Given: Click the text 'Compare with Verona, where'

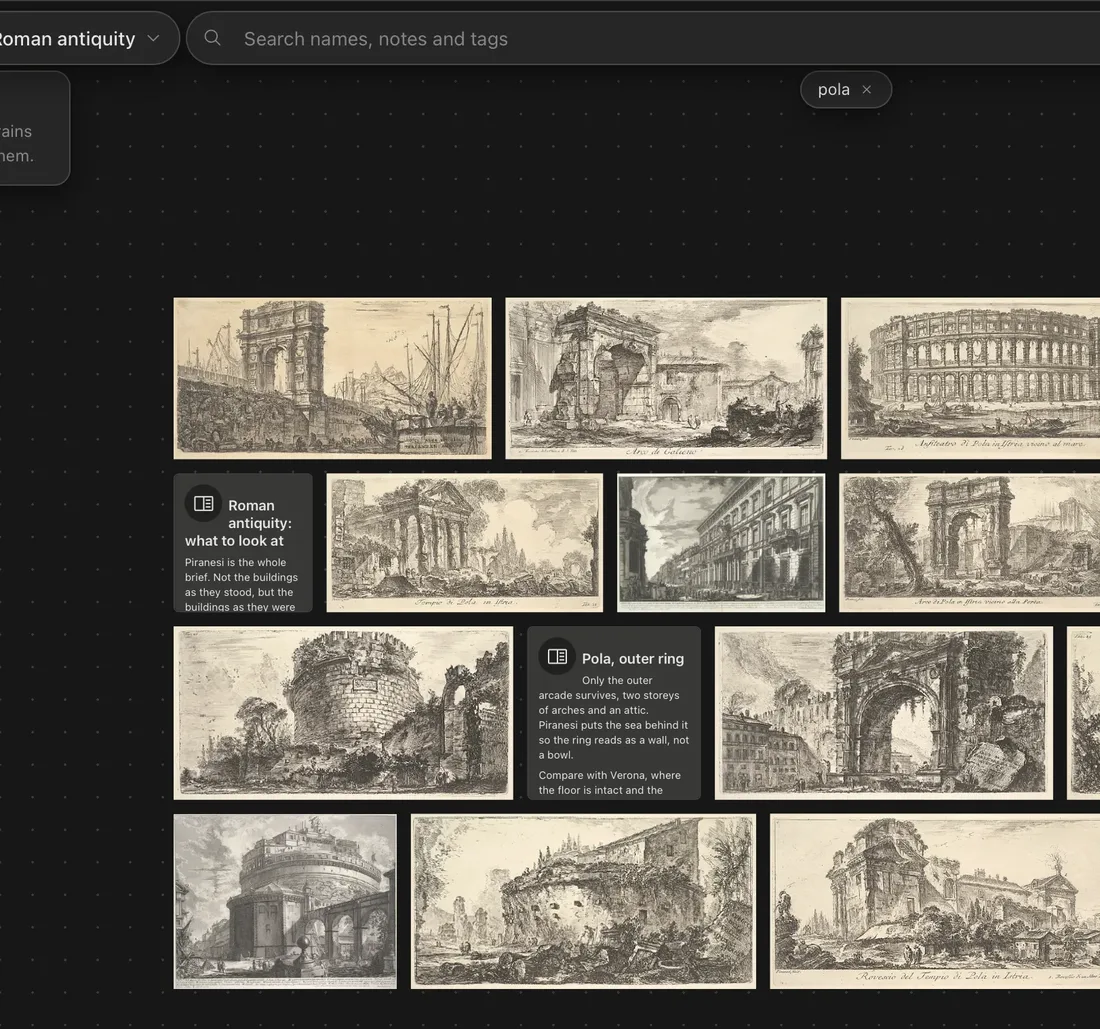Looking at the screenshot, I should point(610,783).
